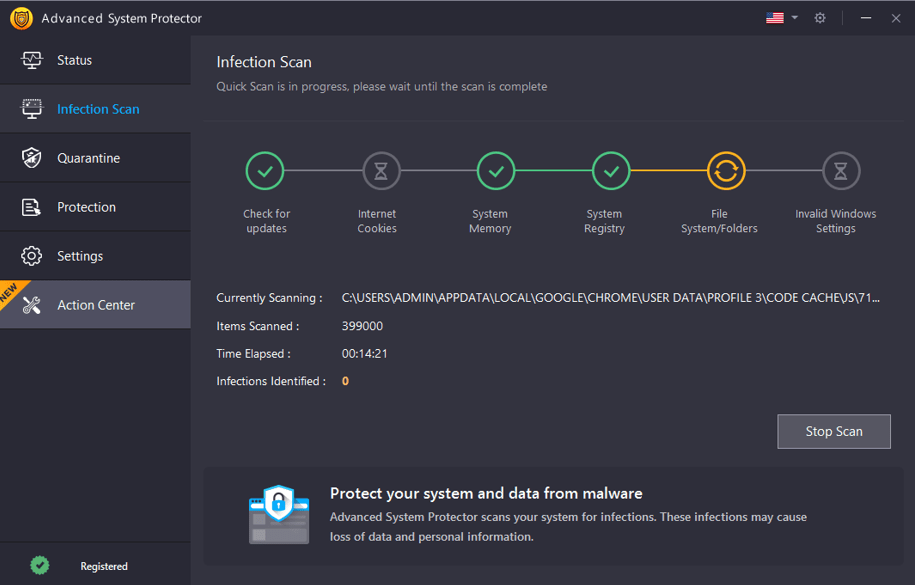Open the Status section in sidebar
Viewport: 915px width, 585px height.
(95, 60)
